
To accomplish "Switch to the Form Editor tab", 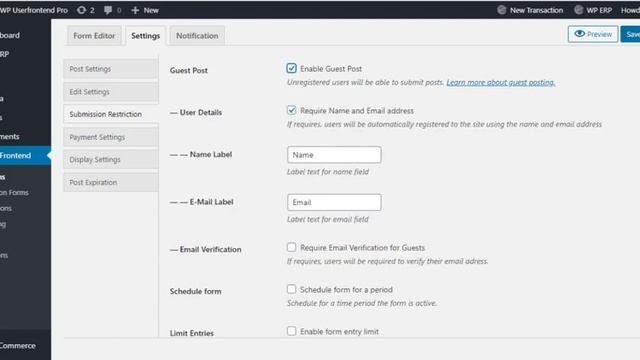I will tap(94, 36).
